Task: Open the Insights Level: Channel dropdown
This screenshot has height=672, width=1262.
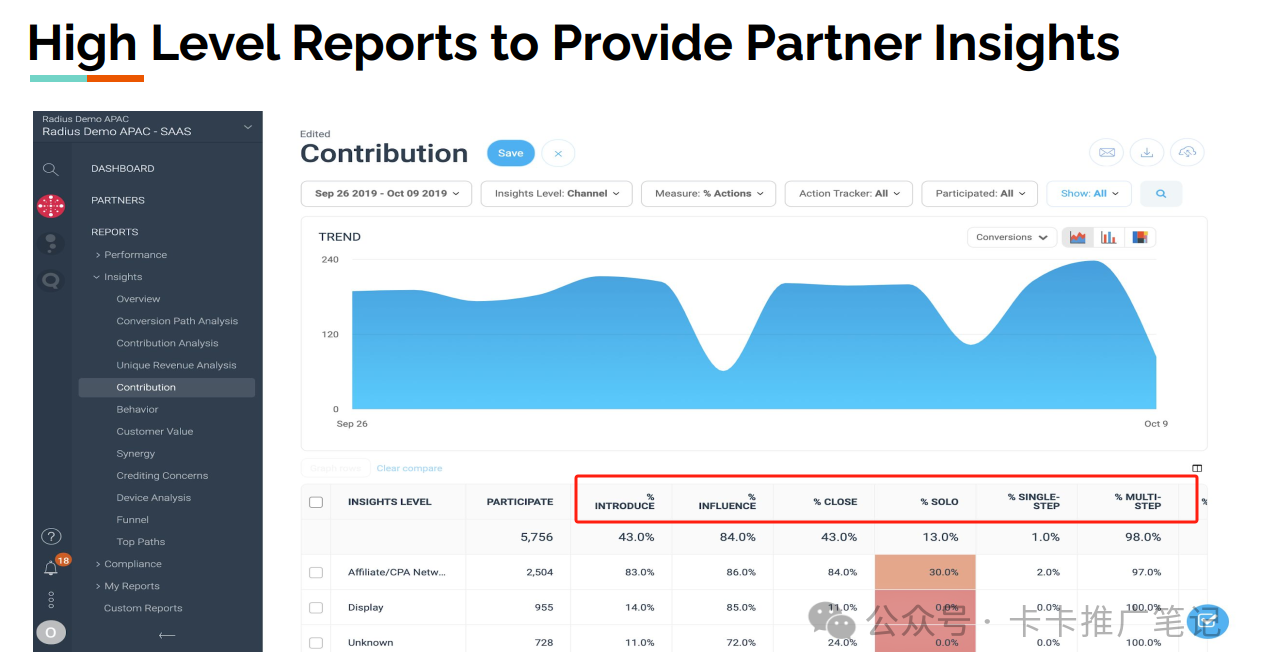Action: [x=556, y=194]
